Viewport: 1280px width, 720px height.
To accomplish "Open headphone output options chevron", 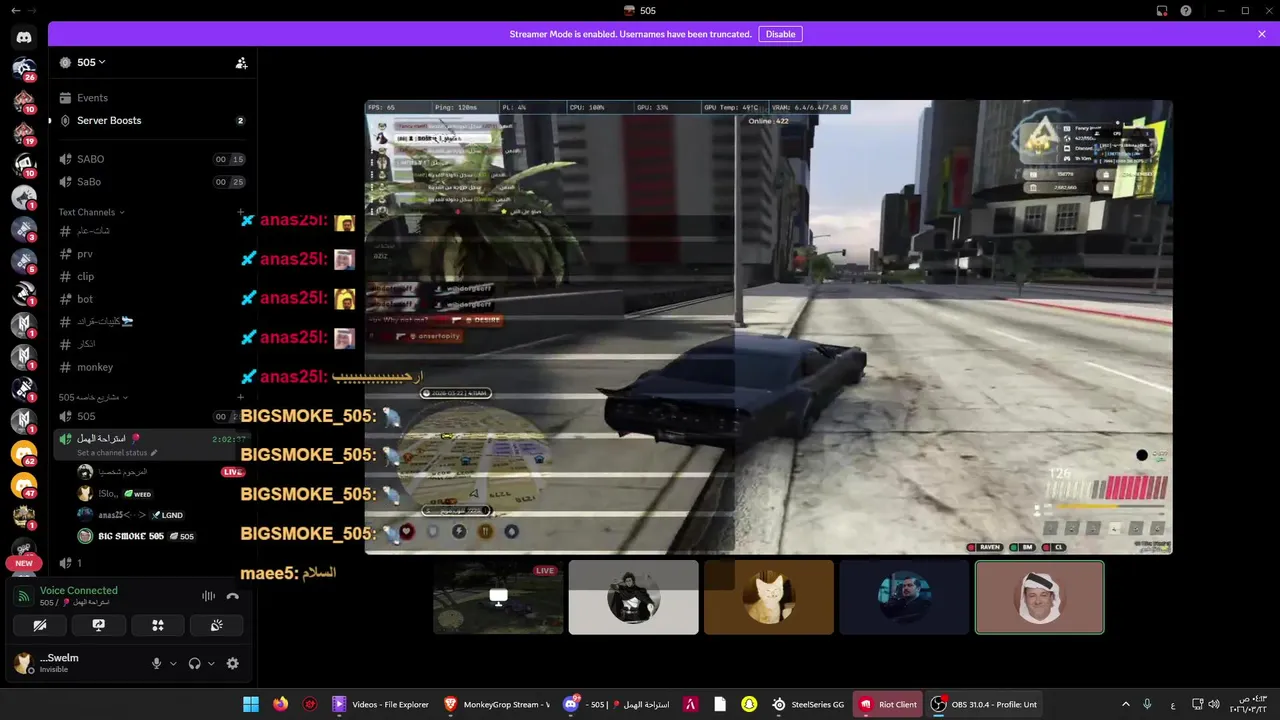I will (x=211, y=663).
